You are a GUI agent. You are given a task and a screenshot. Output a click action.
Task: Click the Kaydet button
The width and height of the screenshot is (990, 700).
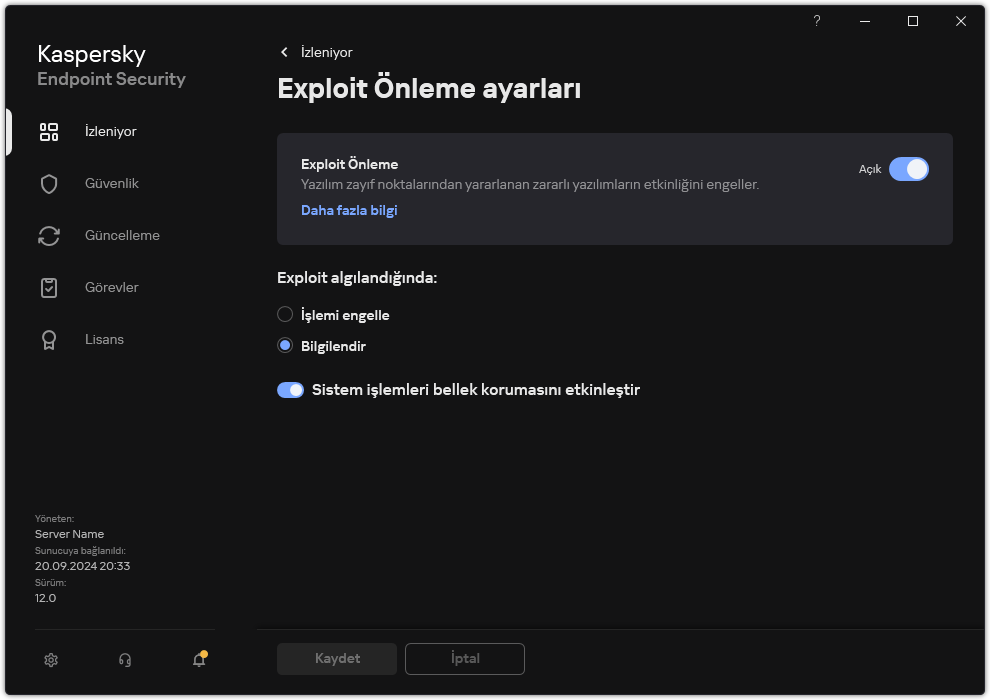click(337, 659)
